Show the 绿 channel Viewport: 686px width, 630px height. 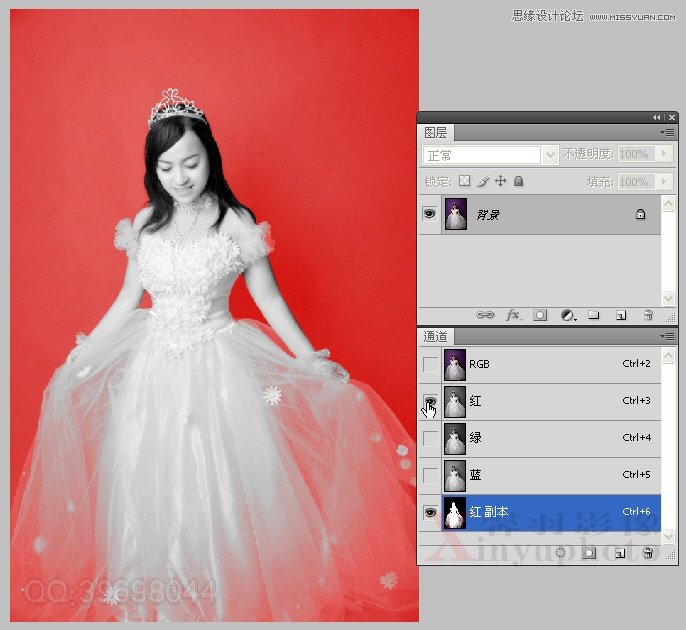point(430,438)
